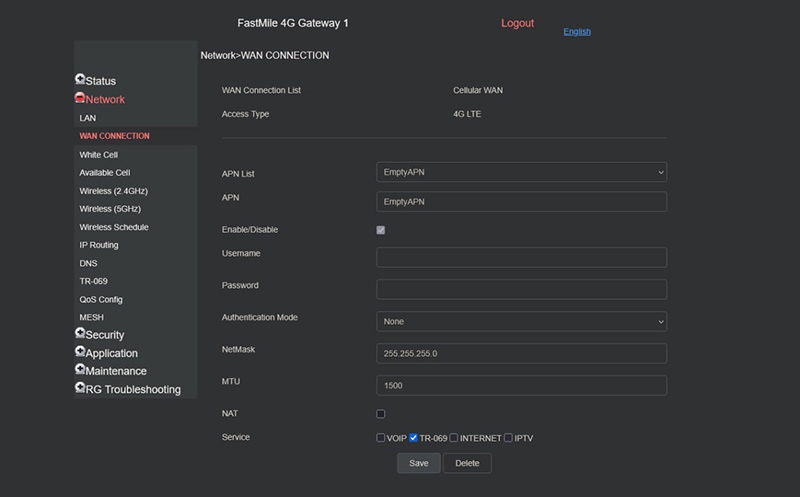The image size is (800, 497).
Task: Click into the Username input field
Action: (521, 258)
